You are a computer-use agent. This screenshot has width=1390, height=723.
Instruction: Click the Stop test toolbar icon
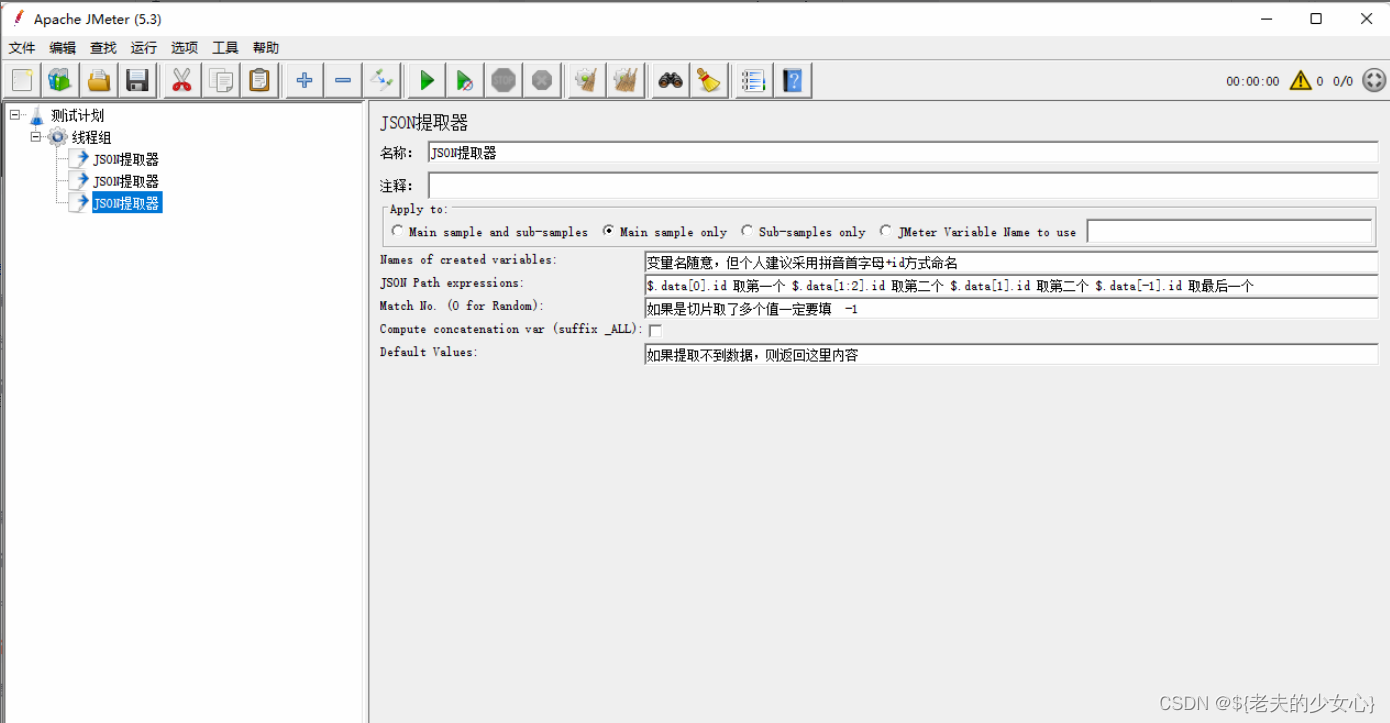pos(504,80)
